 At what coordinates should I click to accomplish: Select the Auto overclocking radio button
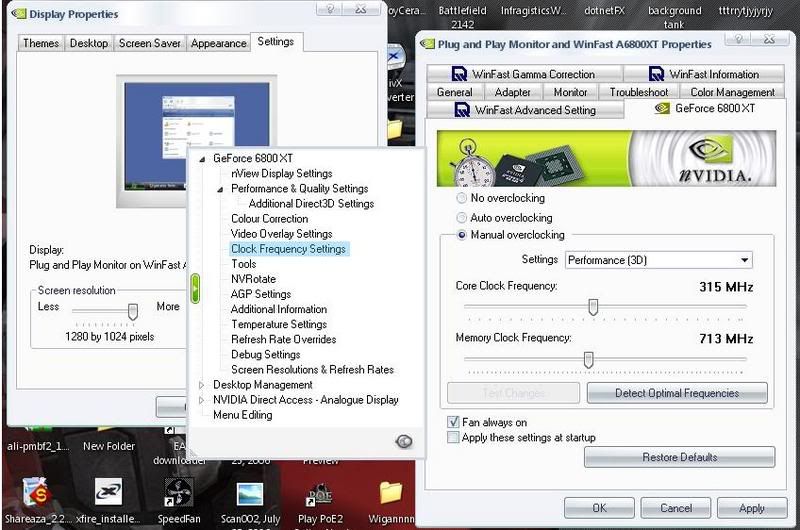(462, 218)
